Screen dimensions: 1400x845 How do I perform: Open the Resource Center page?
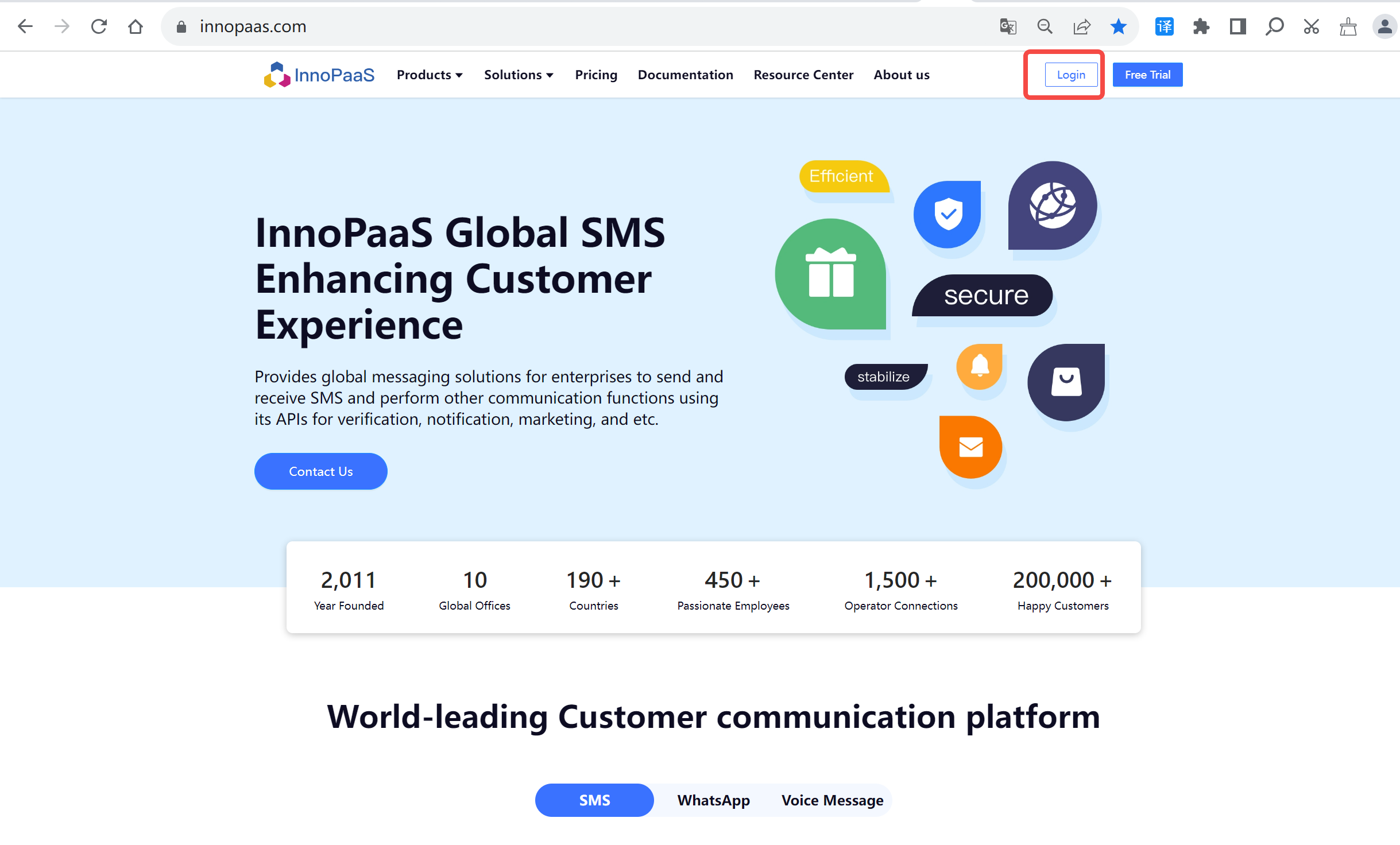tap(803, 75)
